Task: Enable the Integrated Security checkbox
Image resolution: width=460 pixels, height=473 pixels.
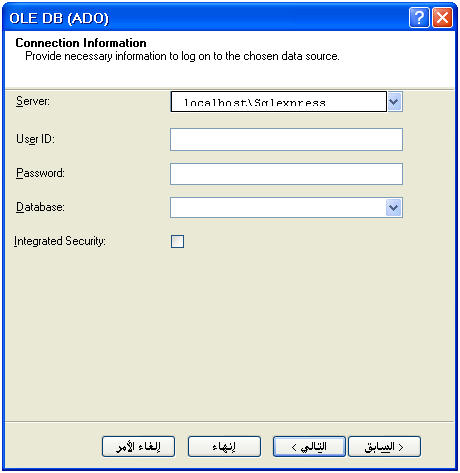Action: (177, 241)
